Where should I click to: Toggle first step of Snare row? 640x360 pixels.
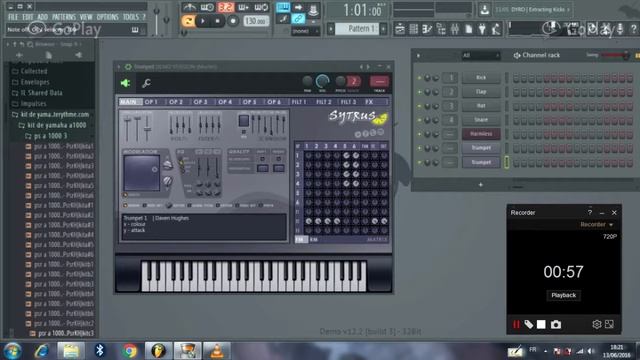pos(516,120)
